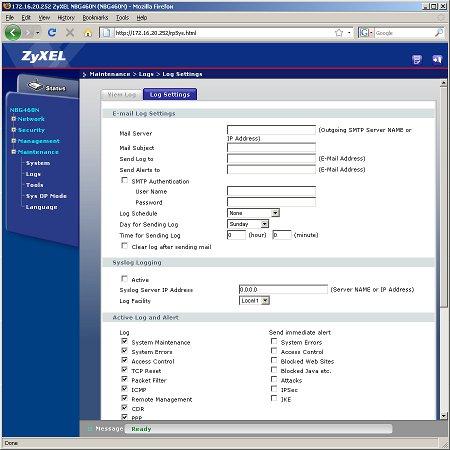Reload the page with the refresh icon
The width and height of the screenshot is (450, 450).
point(52,33)
